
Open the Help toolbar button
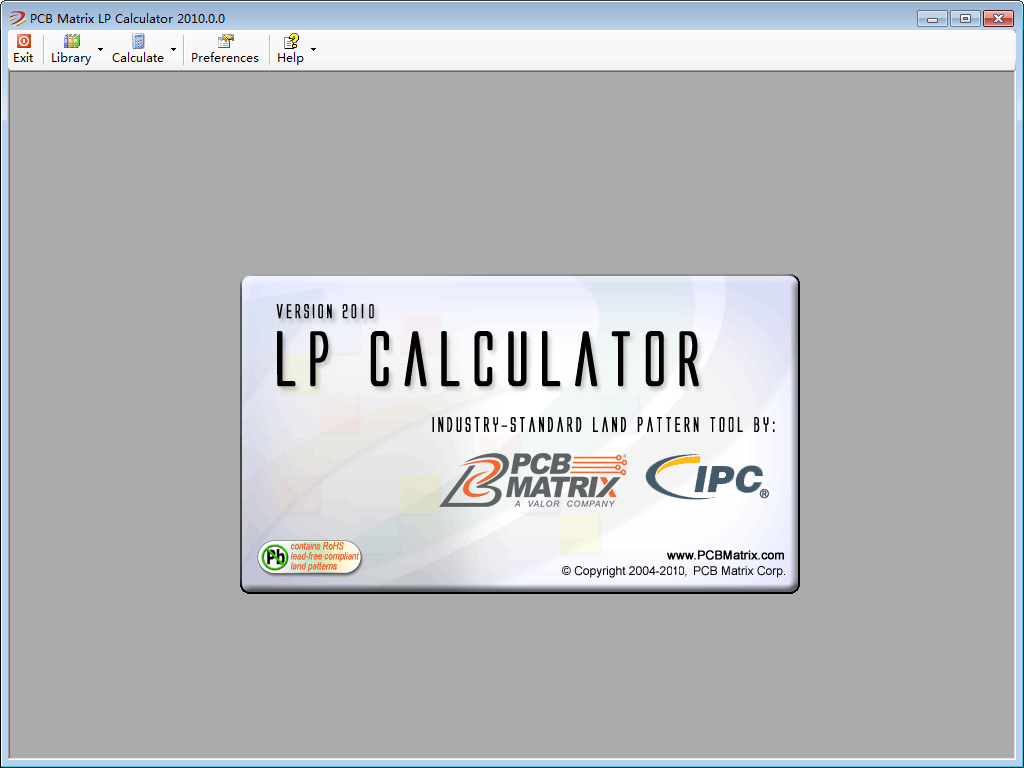click(x=291, y=49)
